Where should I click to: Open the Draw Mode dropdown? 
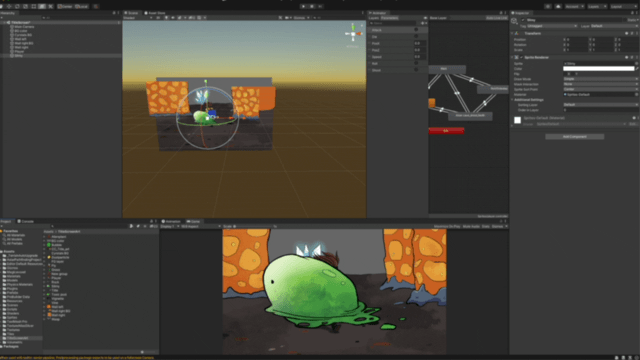coord(601,79)
